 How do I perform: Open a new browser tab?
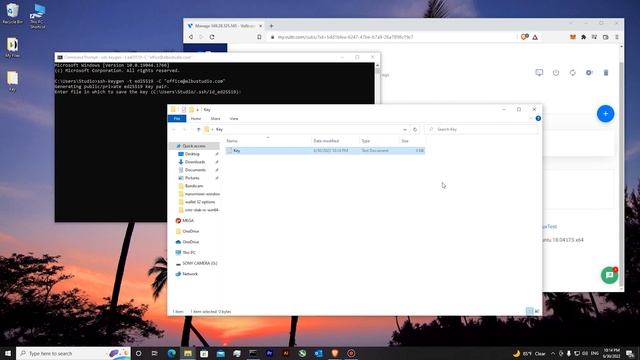[x=271, y=26]
